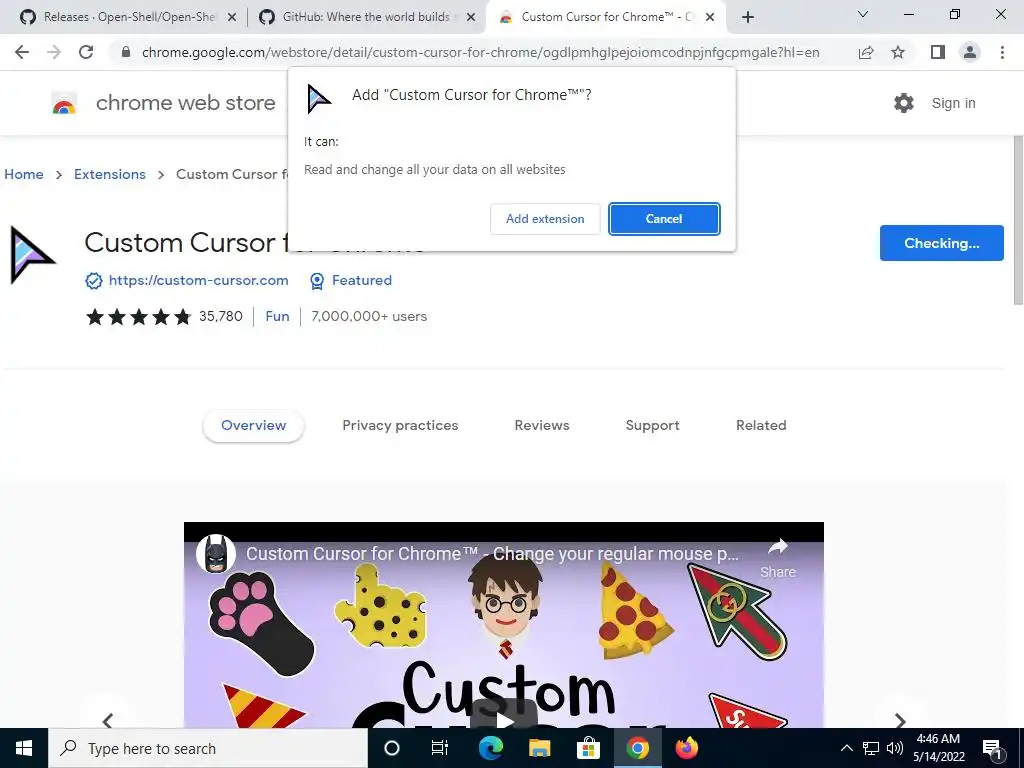Click the share page icon in address bar
Viewport: 1024px width, 768px height.
pos(866,52)
